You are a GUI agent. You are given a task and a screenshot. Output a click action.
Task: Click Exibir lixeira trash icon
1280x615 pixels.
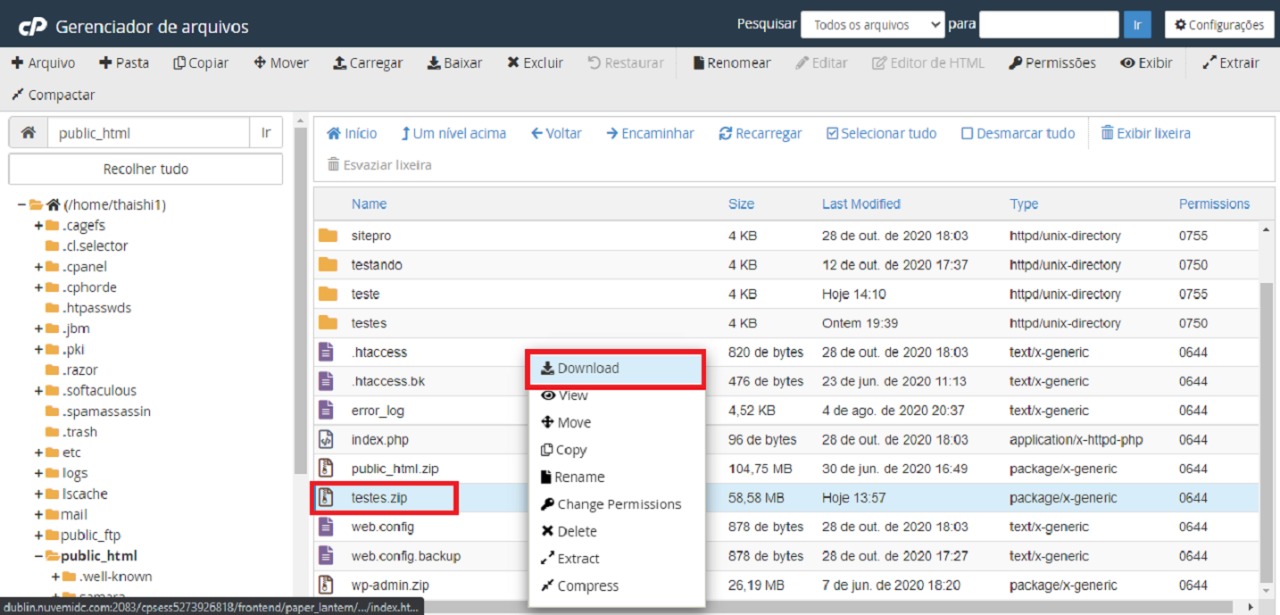click(1107, 133)
